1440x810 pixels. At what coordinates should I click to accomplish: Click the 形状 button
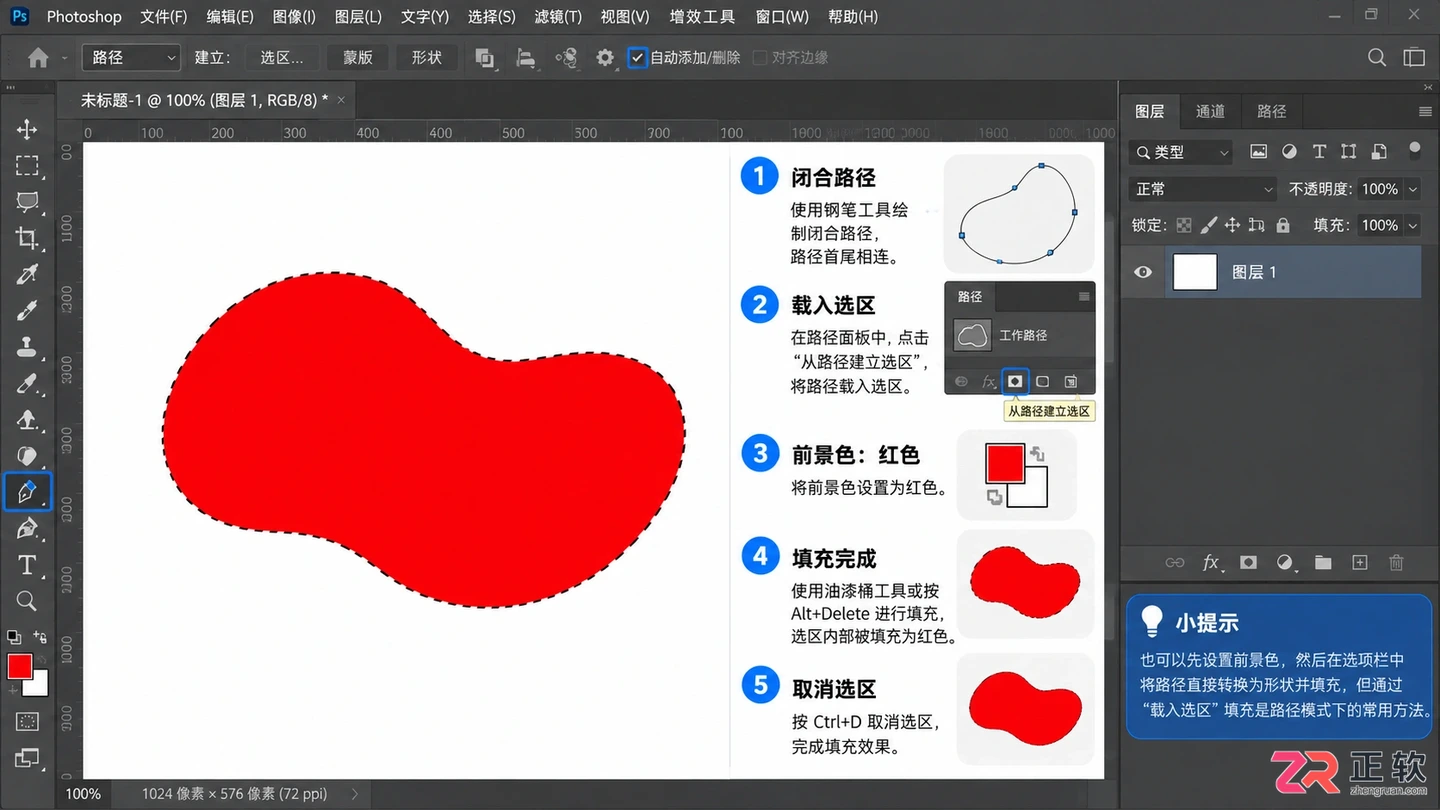click(x=427, y=58)
